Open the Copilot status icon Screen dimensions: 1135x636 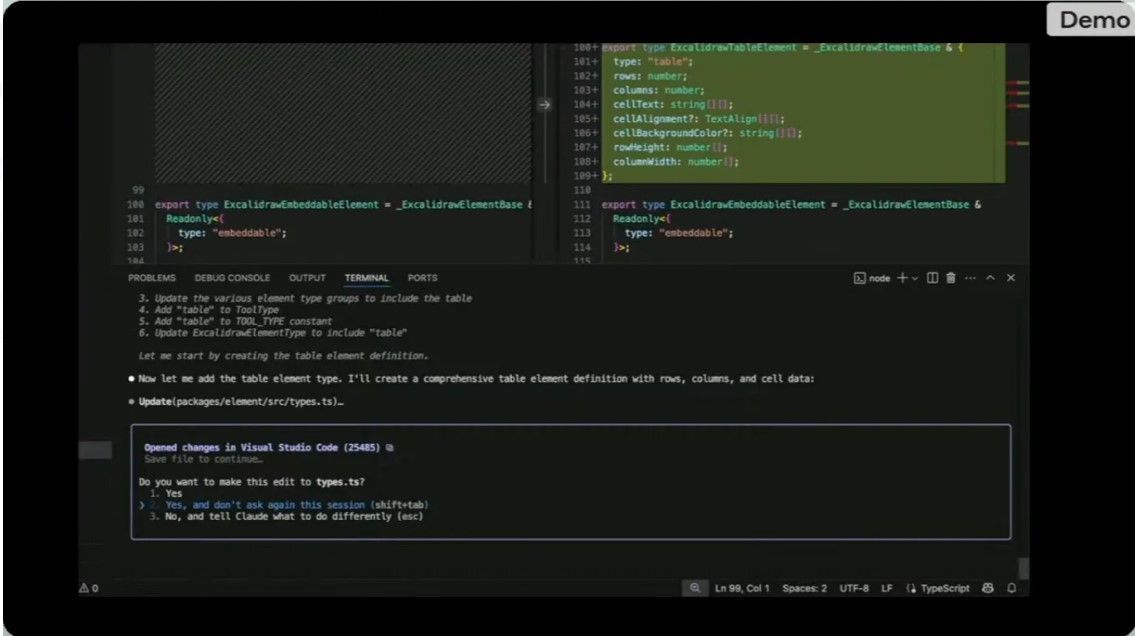988,588
